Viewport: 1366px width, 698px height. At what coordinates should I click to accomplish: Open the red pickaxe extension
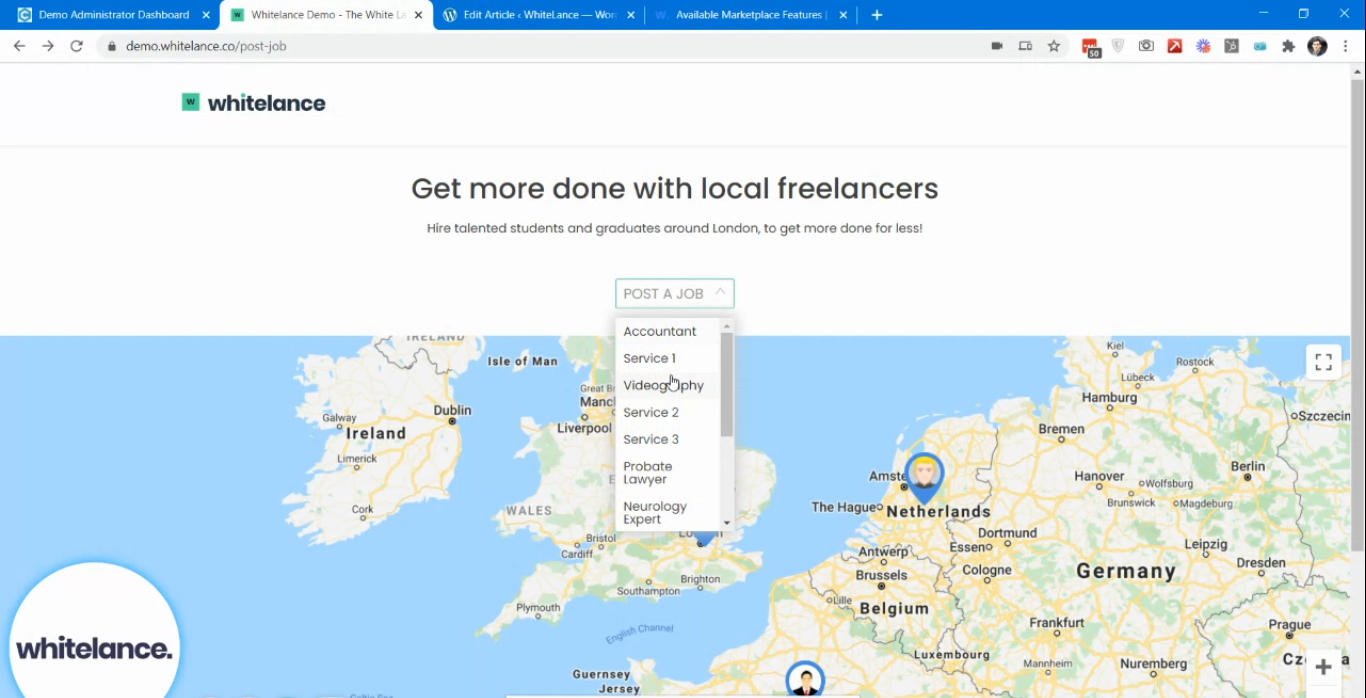point(1175,46)
